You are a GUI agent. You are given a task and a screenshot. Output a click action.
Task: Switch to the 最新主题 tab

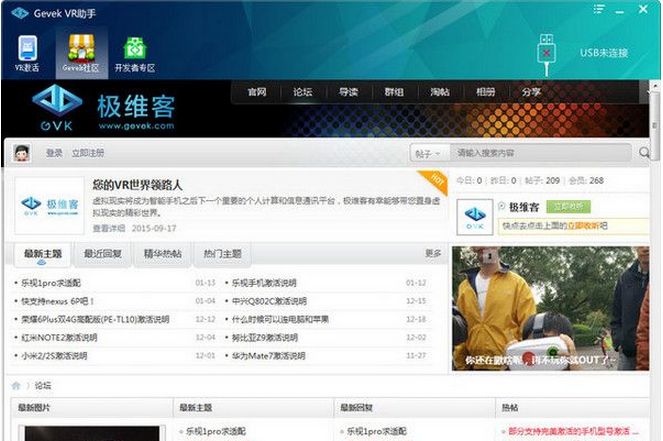pos(43,254)
